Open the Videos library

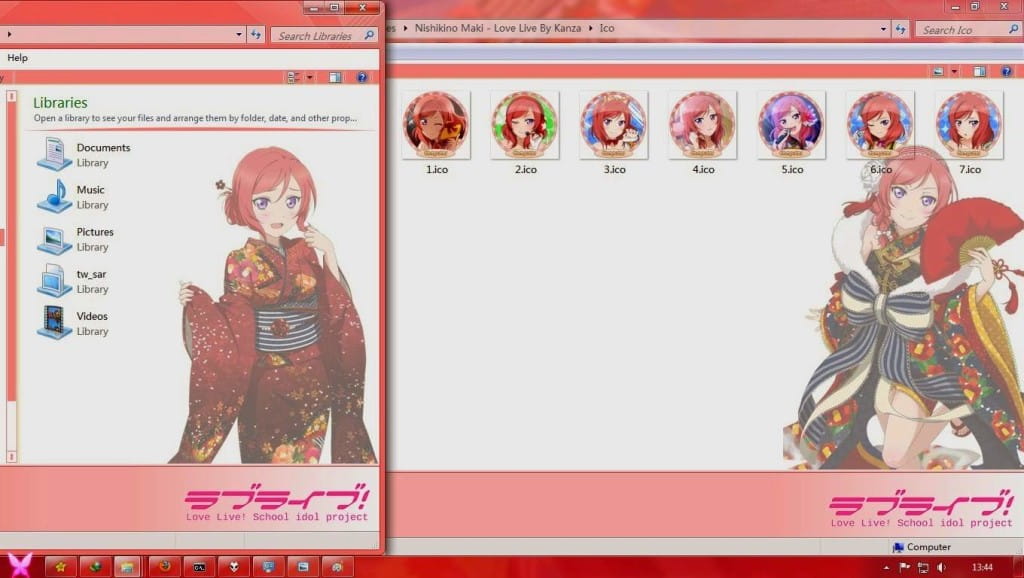[x=93, y=315]
